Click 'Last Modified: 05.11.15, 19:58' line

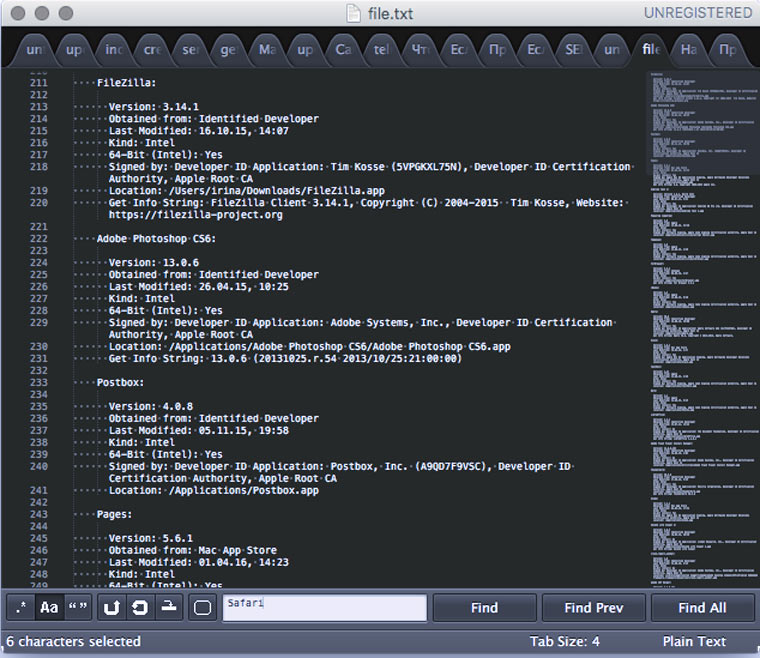coord(199,431)
